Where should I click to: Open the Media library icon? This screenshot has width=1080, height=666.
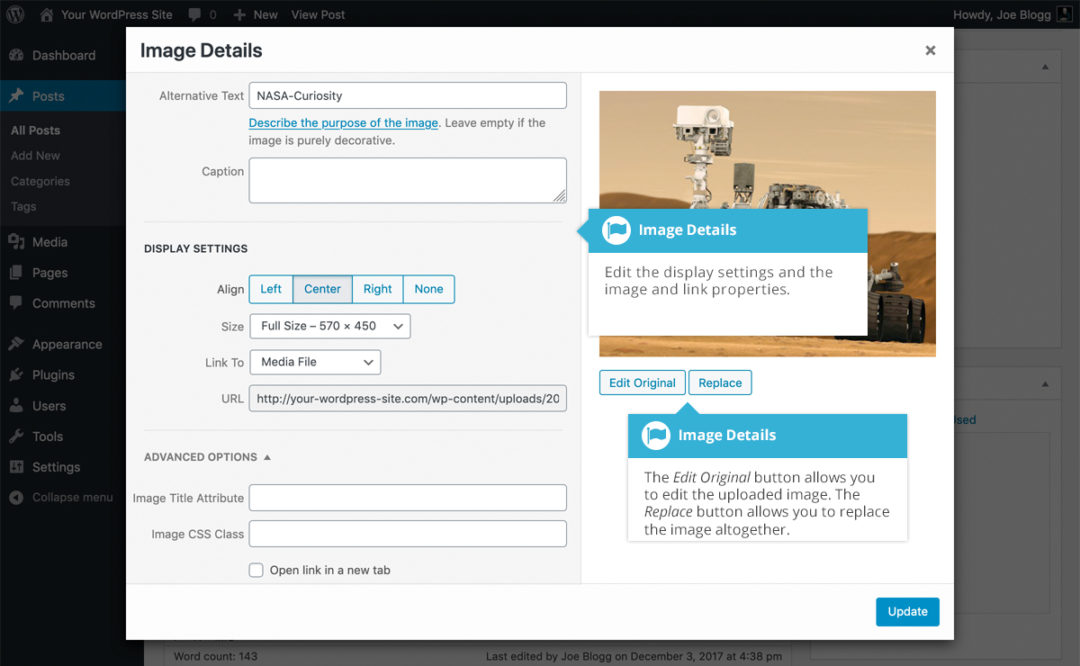click(x=18, y=241)
